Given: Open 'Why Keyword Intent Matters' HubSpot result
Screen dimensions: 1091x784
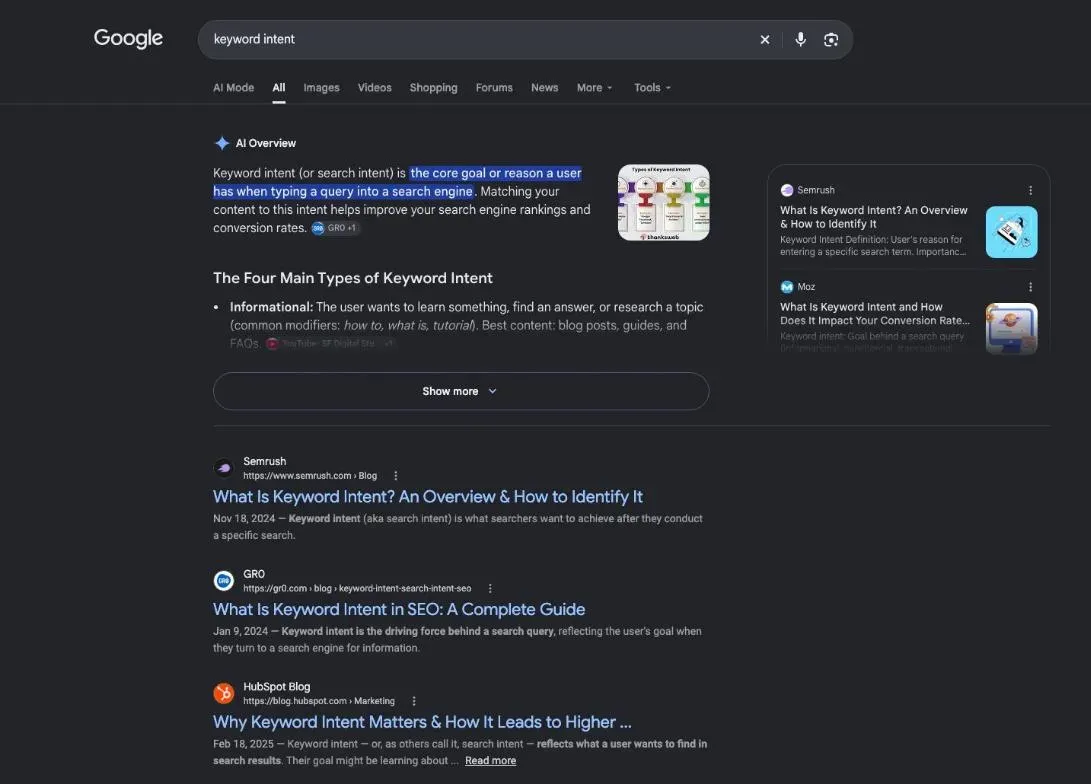Looking at the screenshot, I should tap(422, 722).
